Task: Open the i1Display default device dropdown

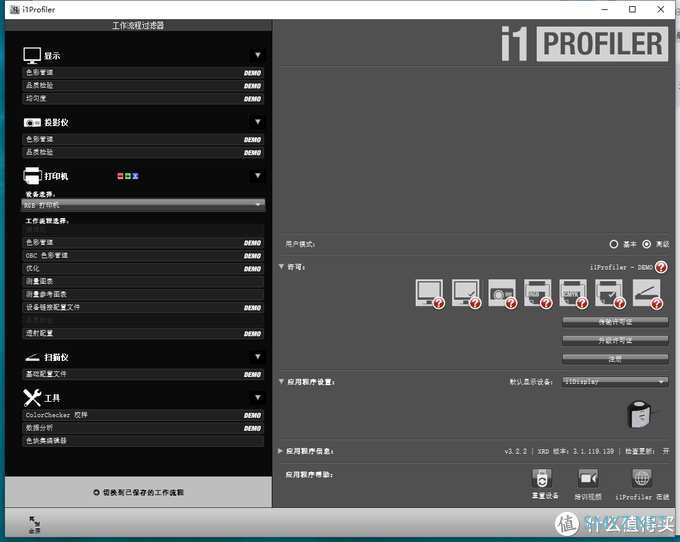Action: (x=615, y=382)
